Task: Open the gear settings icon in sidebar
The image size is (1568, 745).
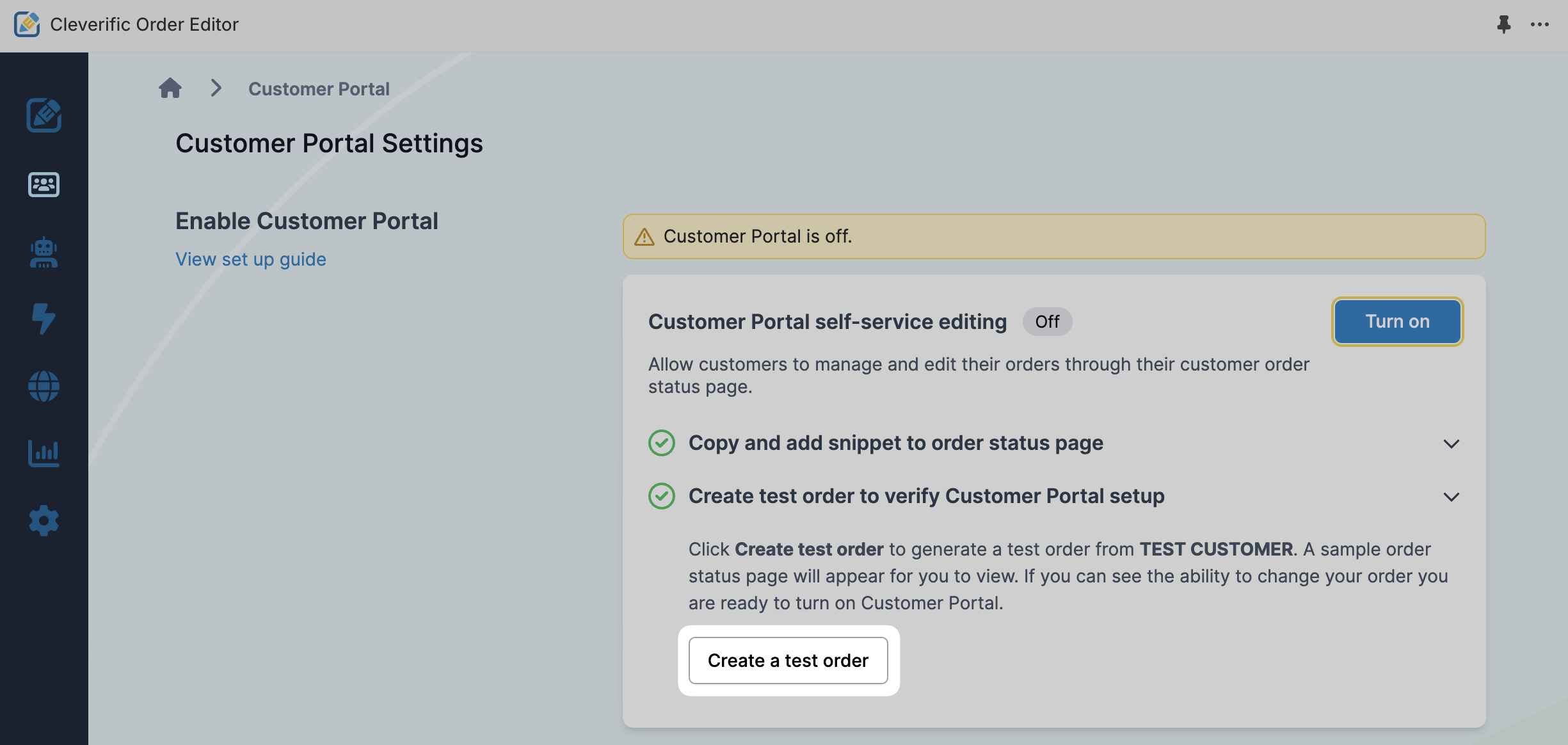Action: coord(44,521)
